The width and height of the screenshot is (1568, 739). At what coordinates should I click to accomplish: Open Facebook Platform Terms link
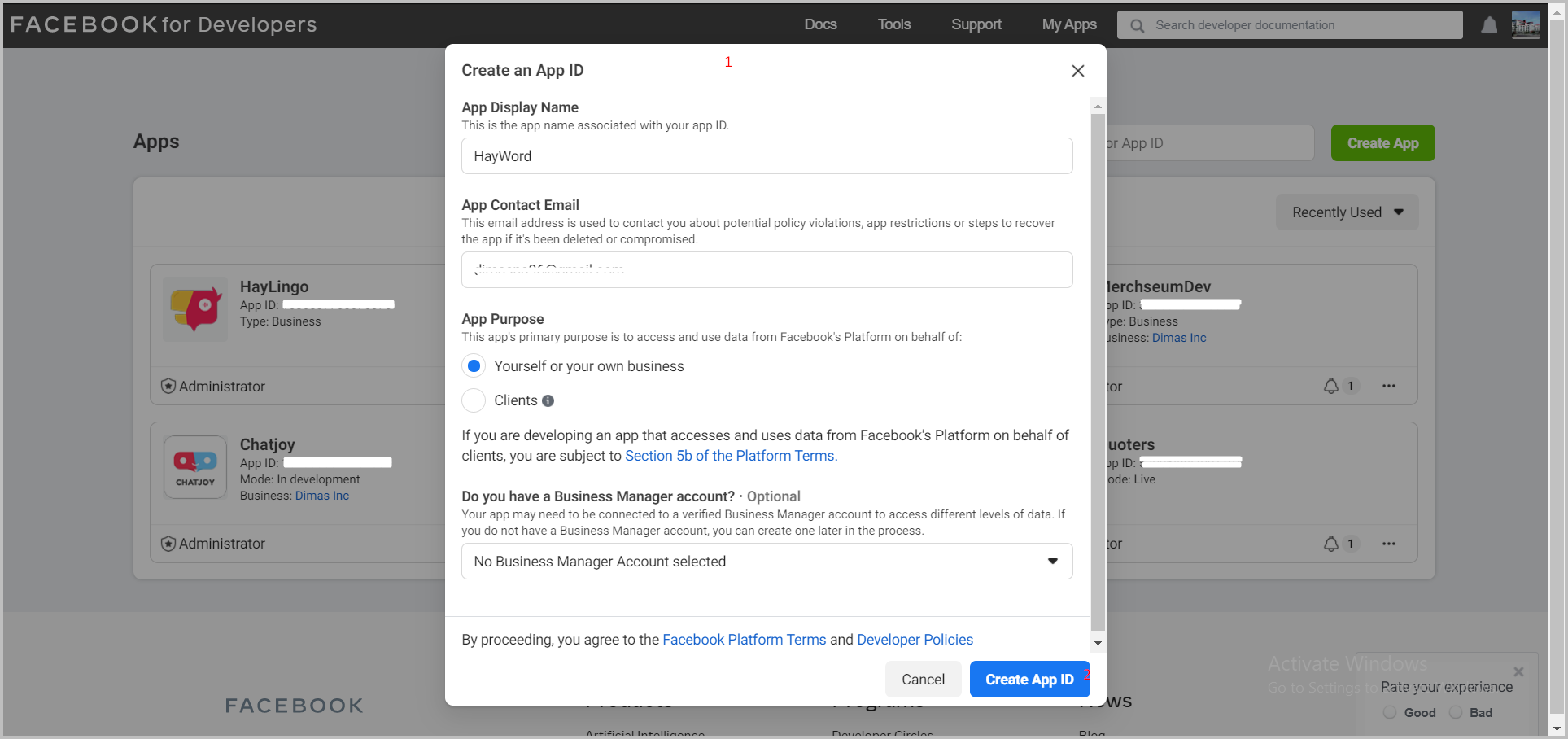[x=744, y=640]
